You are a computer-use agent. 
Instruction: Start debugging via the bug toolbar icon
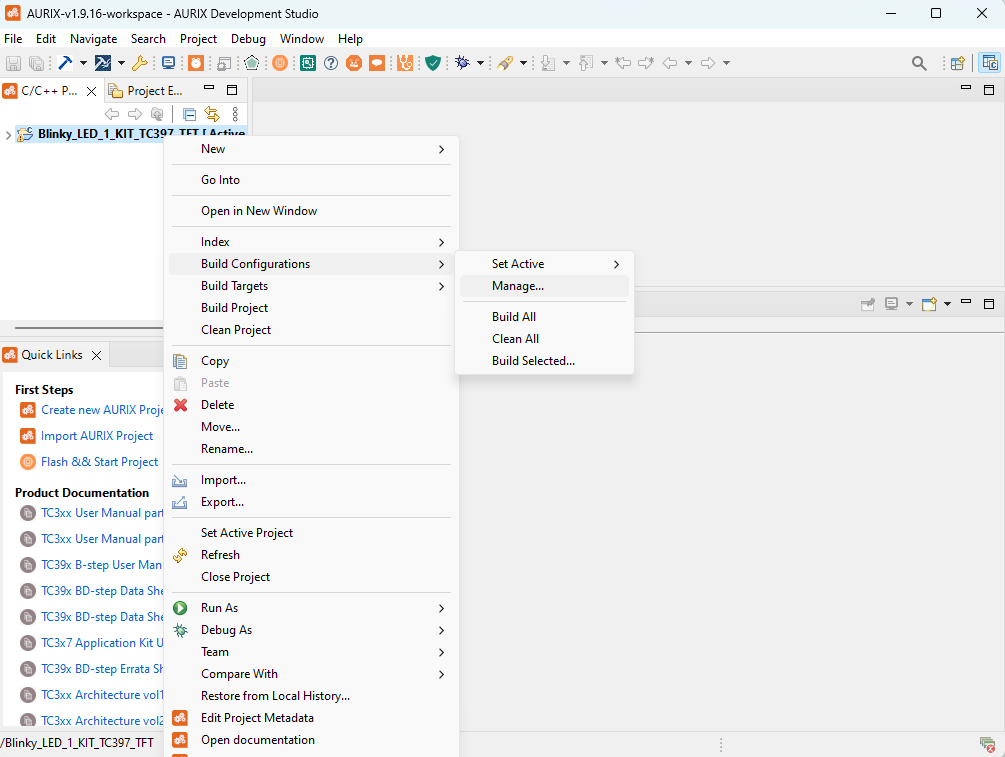pyautogui.click(x=460, y=62)
